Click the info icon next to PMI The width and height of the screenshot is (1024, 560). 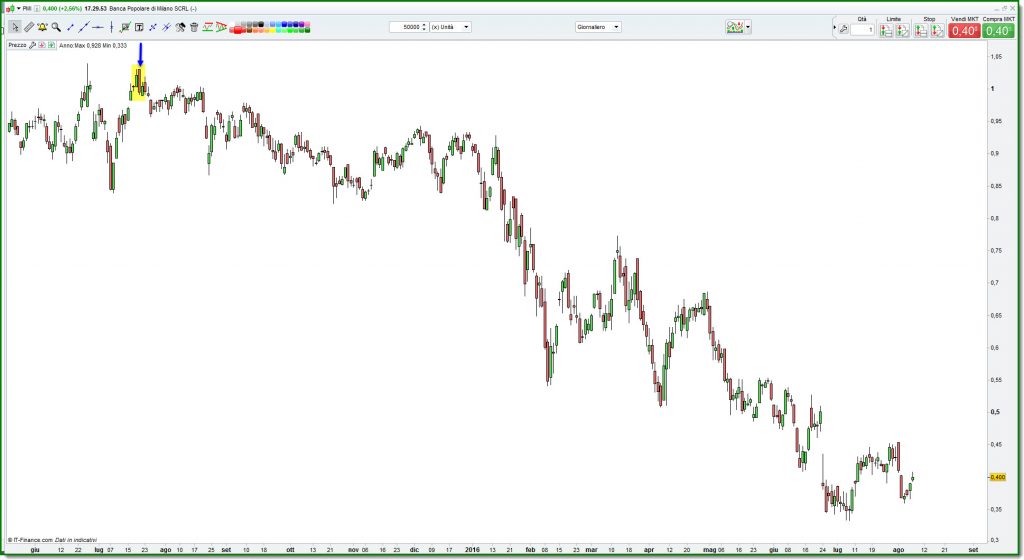pos(37,8)
